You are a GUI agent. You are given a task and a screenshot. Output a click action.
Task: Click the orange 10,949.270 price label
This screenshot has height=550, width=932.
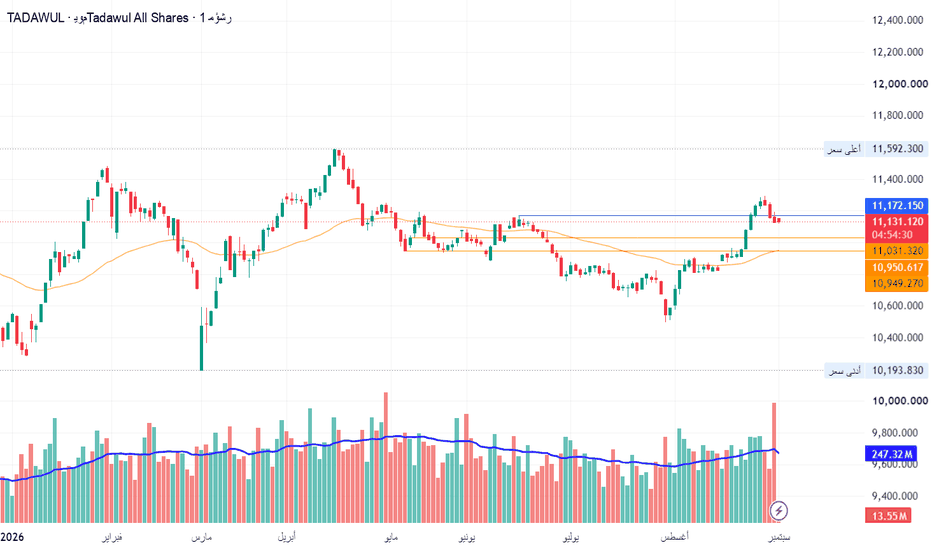click(x=896, y=284)
